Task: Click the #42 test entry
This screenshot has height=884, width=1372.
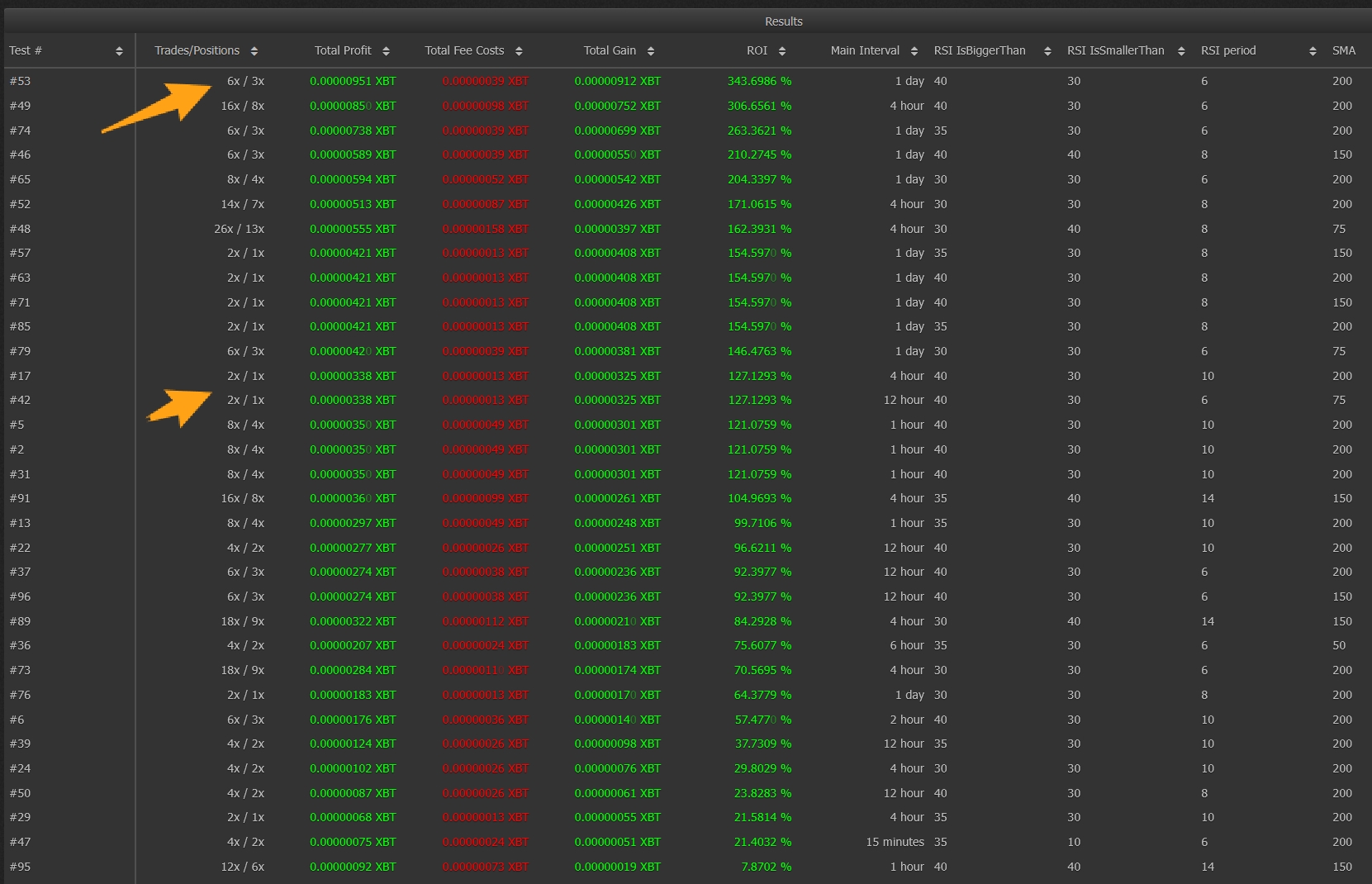Action: (20, 400)
